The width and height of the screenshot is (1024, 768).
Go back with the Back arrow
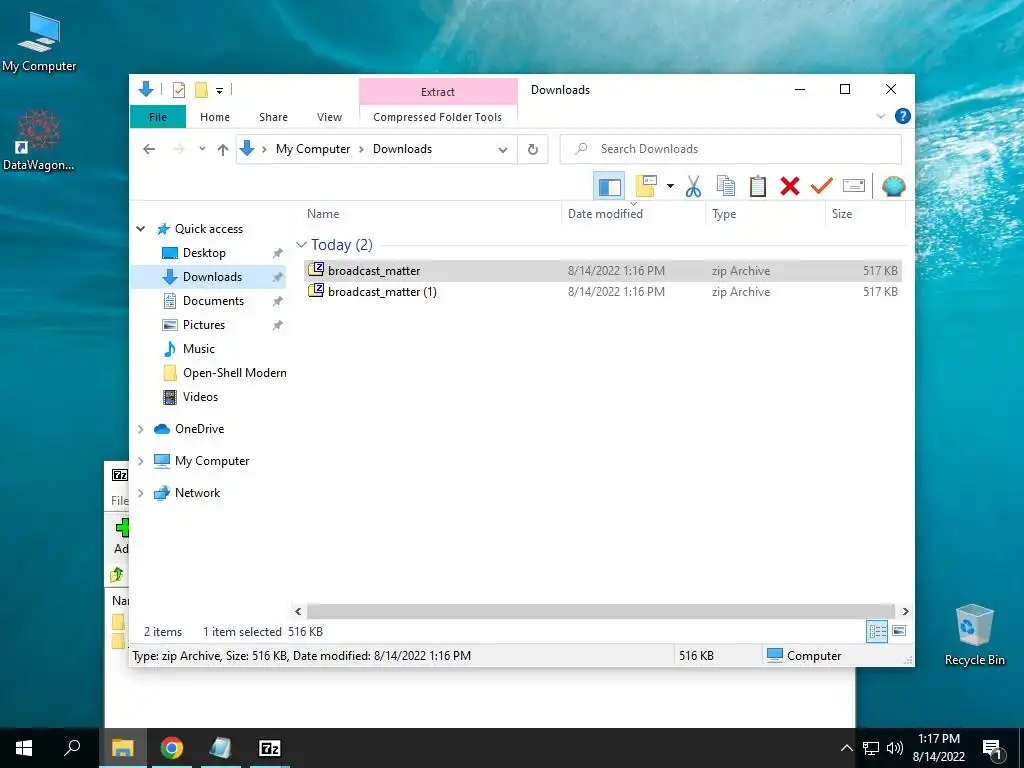[x=149, y=150]
